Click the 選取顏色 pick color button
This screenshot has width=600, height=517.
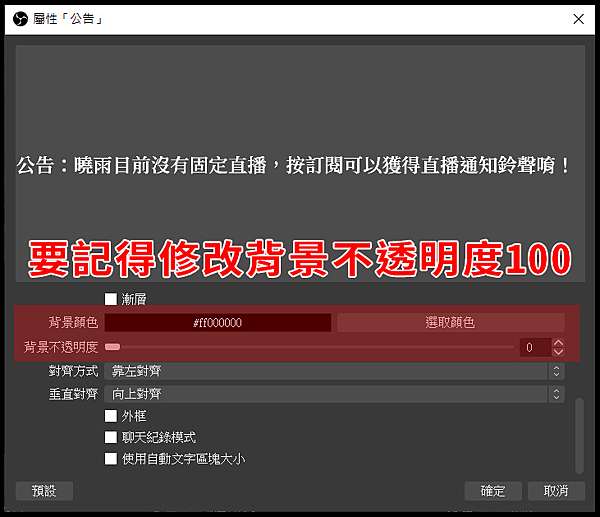tap(450, 322)
